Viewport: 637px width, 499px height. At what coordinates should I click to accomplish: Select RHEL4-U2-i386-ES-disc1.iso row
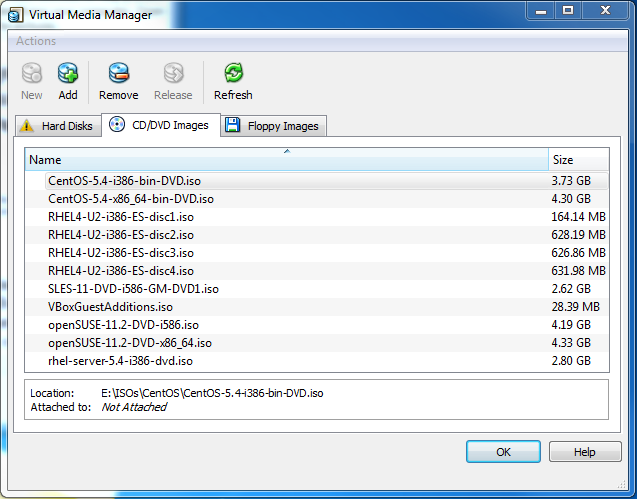[x=317, y=217]
